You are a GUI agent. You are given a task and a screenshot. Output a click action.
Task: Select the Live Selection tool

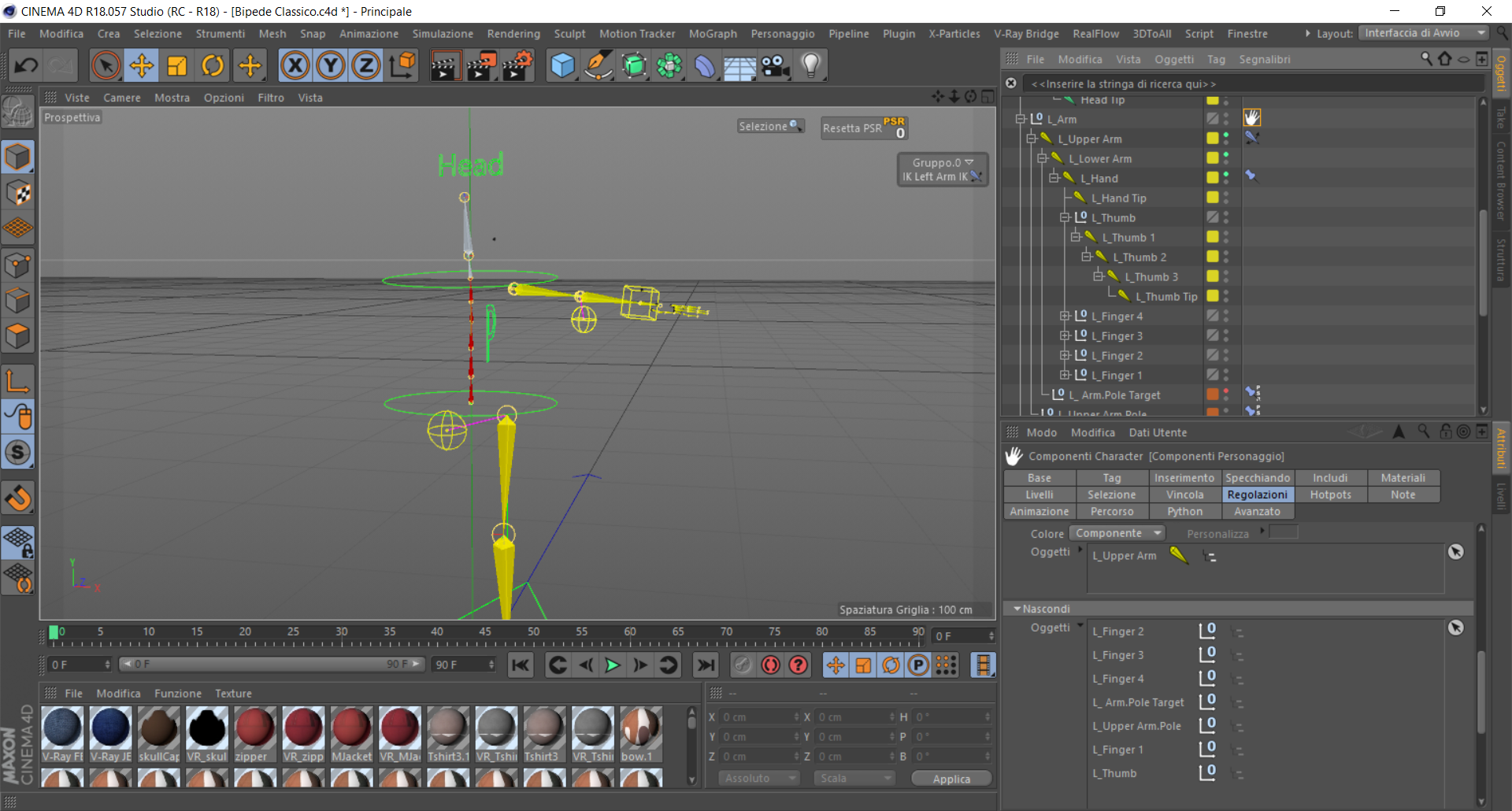tap(106, 66)
